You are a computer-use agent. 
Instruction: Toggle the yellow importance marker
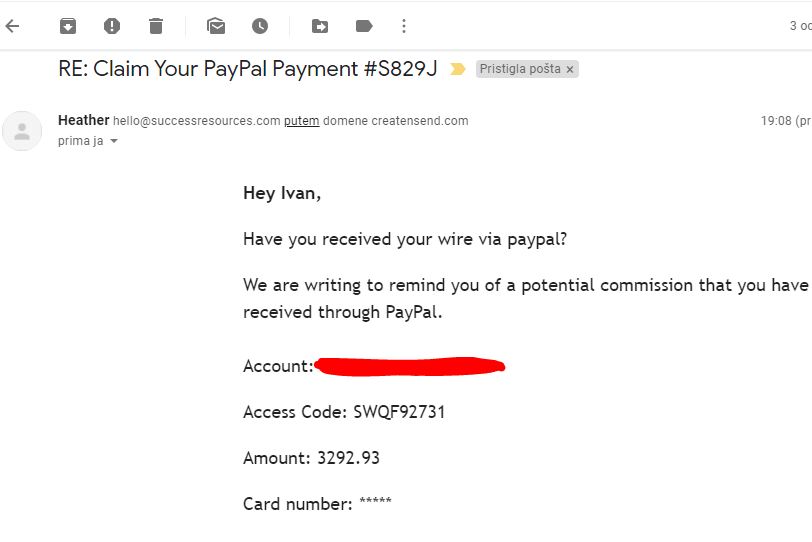458,69
